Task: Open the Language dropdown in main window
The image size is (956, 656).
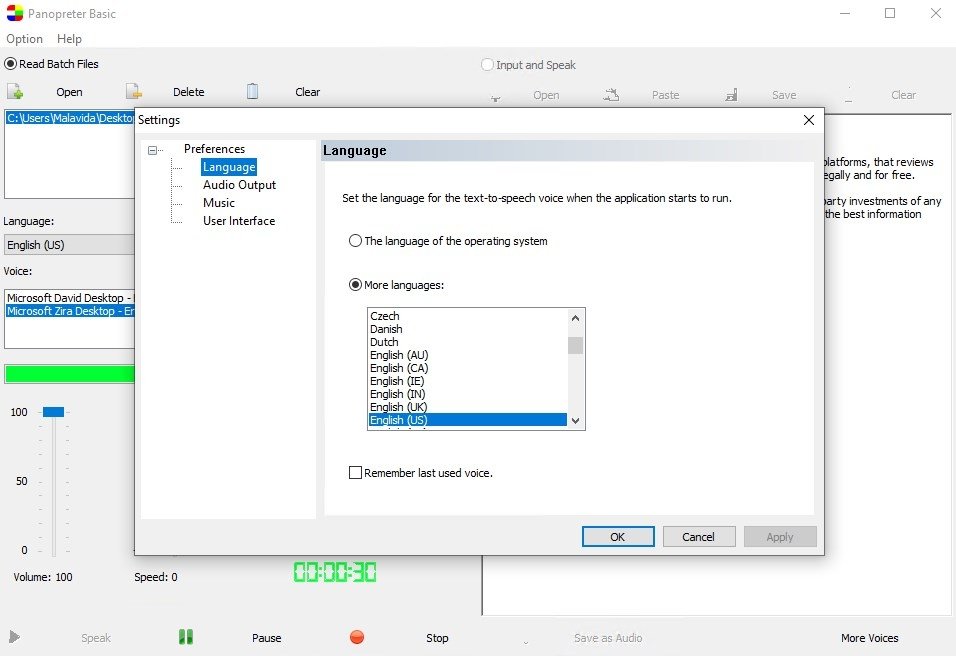Action: point(69,244)
